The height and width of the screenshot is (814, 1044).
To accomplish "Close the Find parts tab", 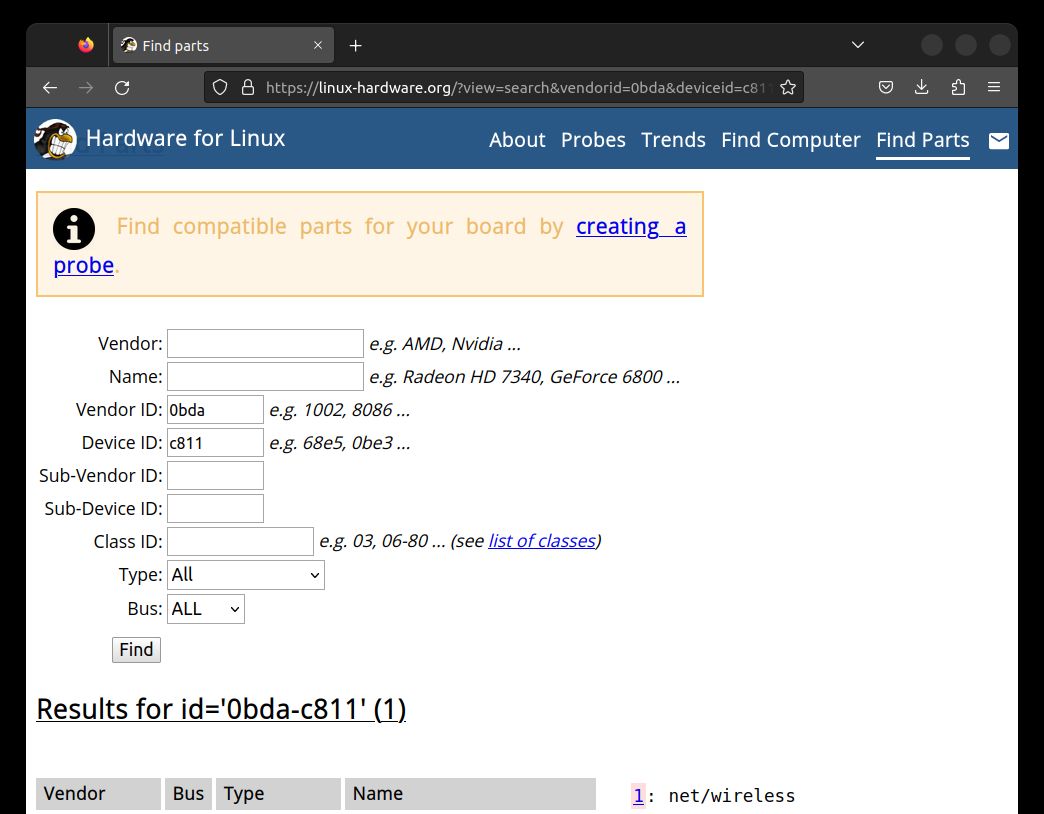I will 318,46.
